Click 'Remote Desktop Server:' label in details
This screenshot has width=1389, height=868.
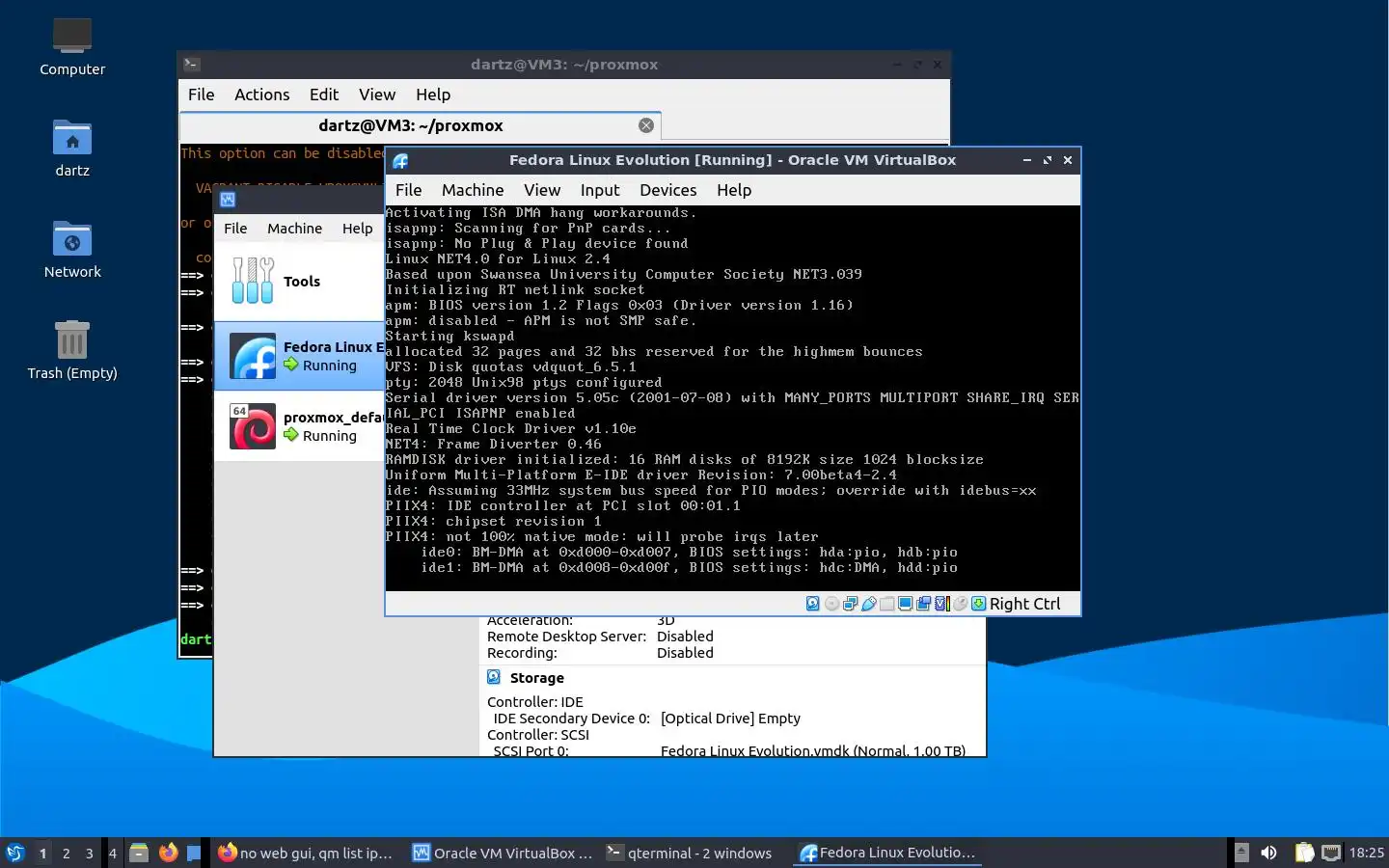coord(566,636)
